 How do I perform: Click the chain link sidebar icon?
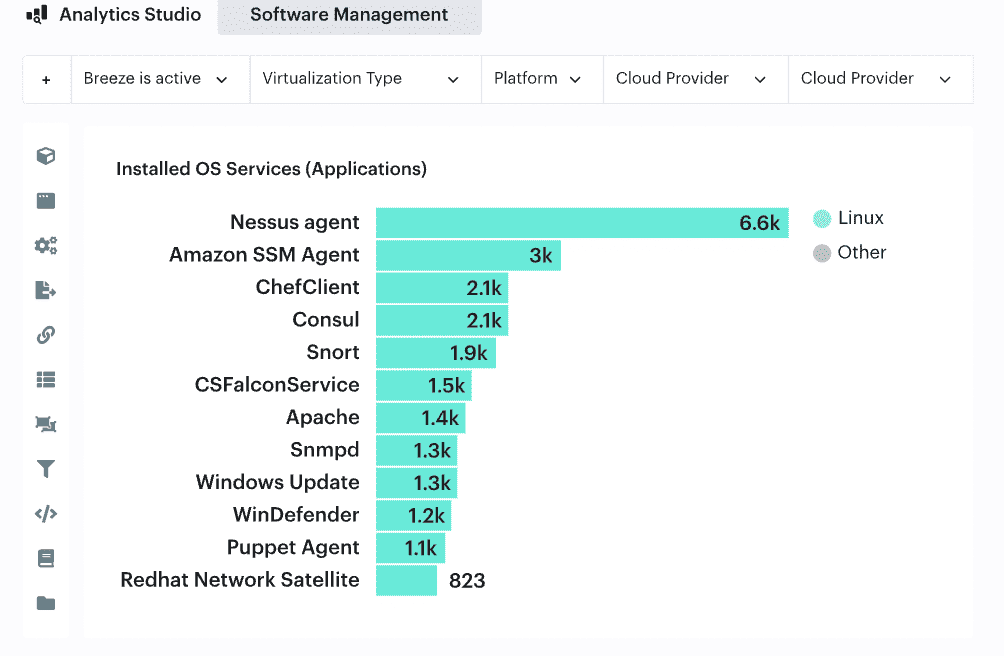pos(45,335)
